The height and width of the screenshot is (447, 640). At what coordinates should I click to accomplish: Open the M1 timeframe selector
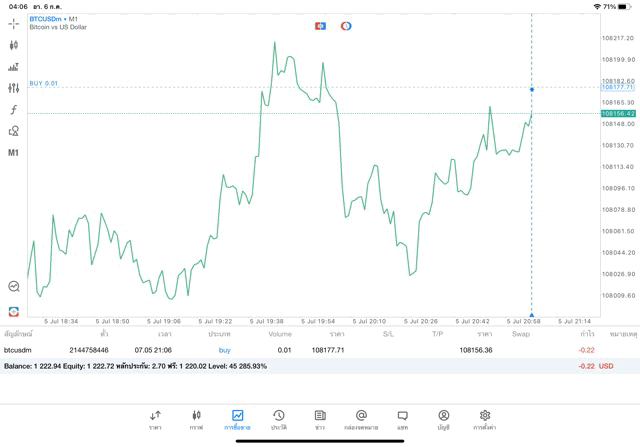point(14,153)
